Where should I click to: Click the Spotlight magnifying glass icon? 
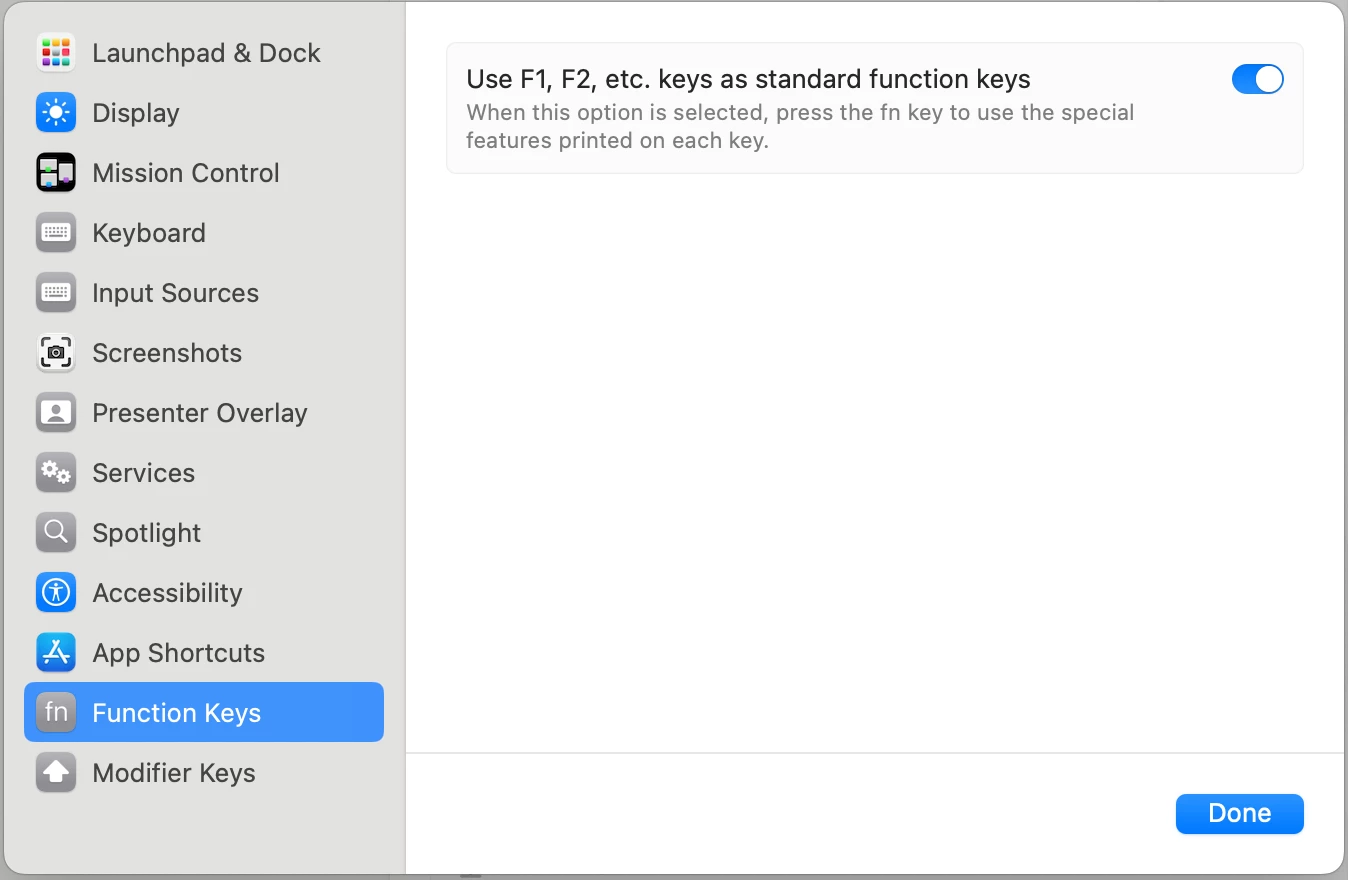tap(56, 533)
